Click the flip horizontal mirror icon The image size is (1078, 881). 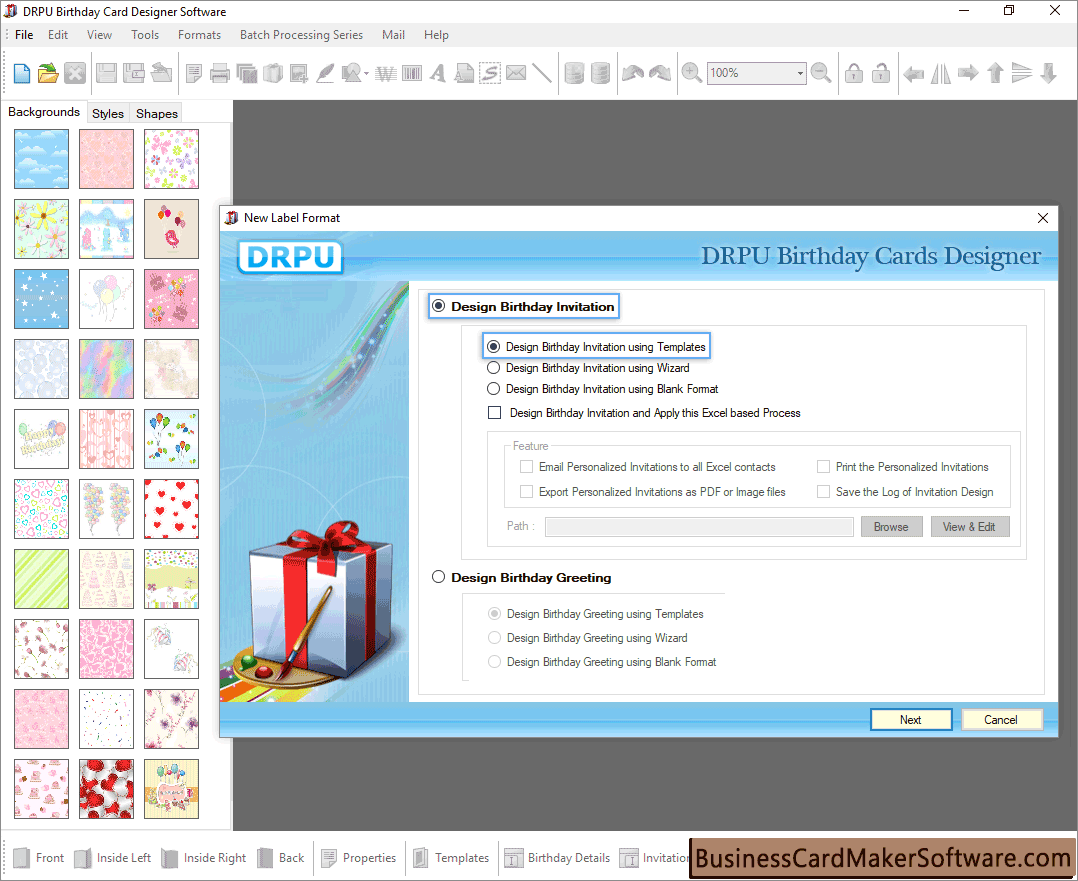click(x=940, y=73)
